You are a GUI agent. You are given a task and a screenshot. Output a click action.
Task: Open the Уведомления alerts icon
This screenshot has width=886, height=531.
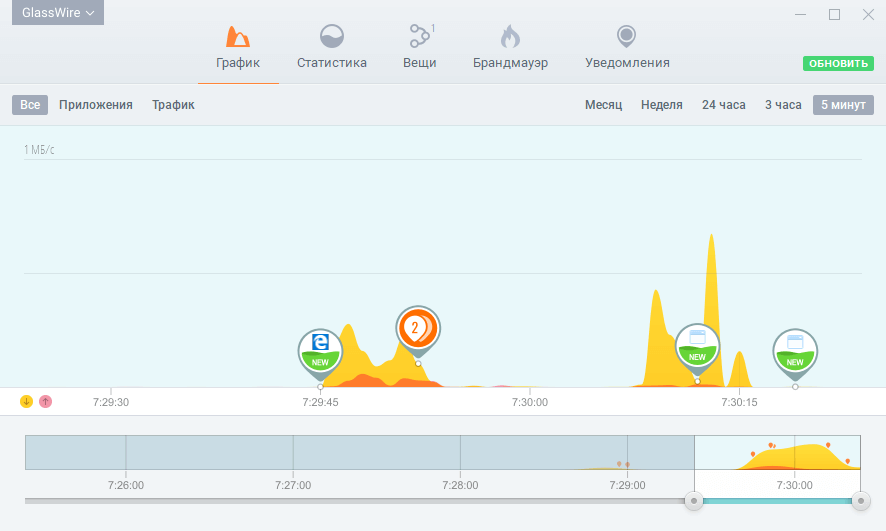pos(626,36)
